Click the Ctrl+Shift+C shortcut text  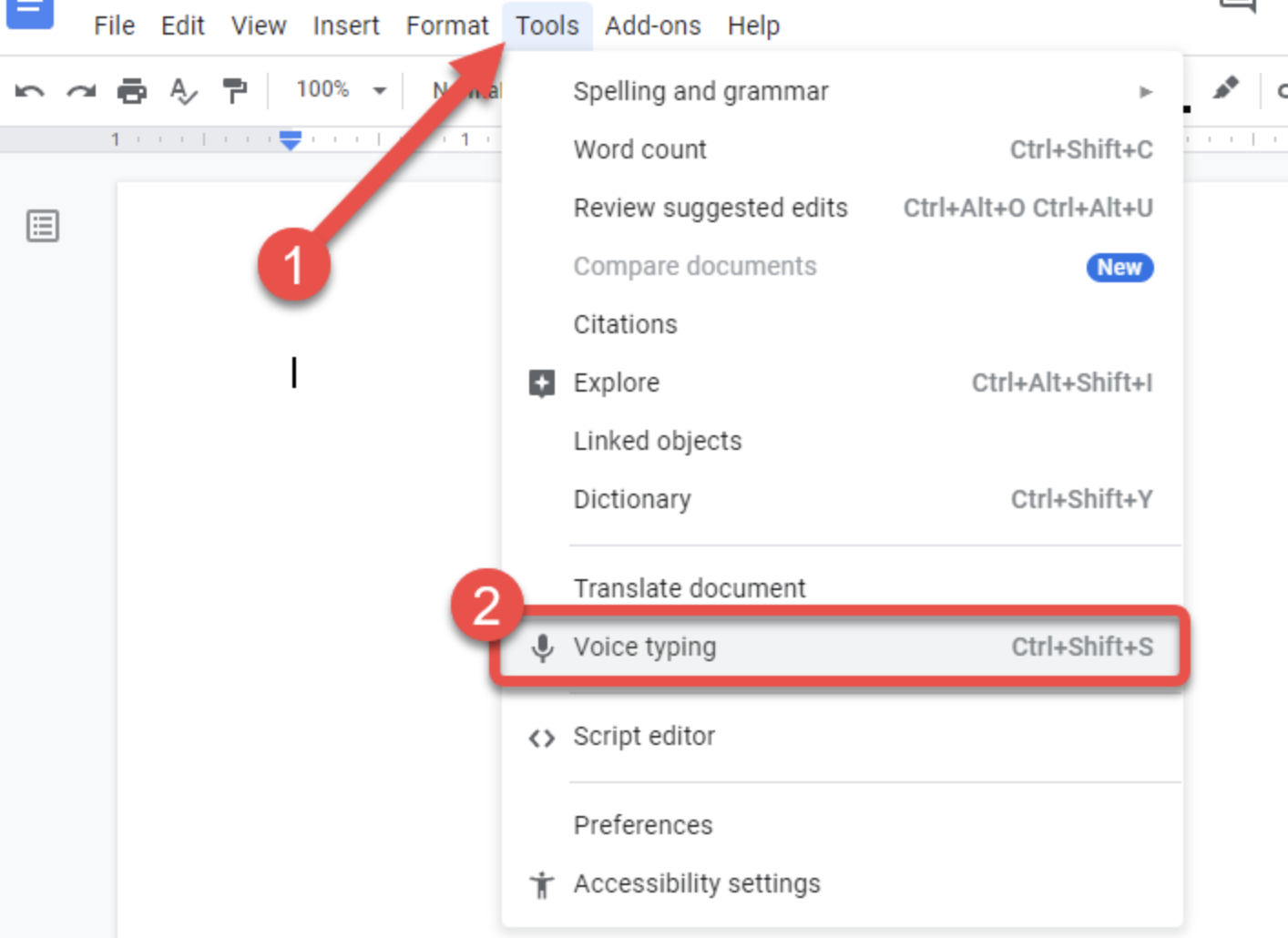click(x=1081, y=149)
